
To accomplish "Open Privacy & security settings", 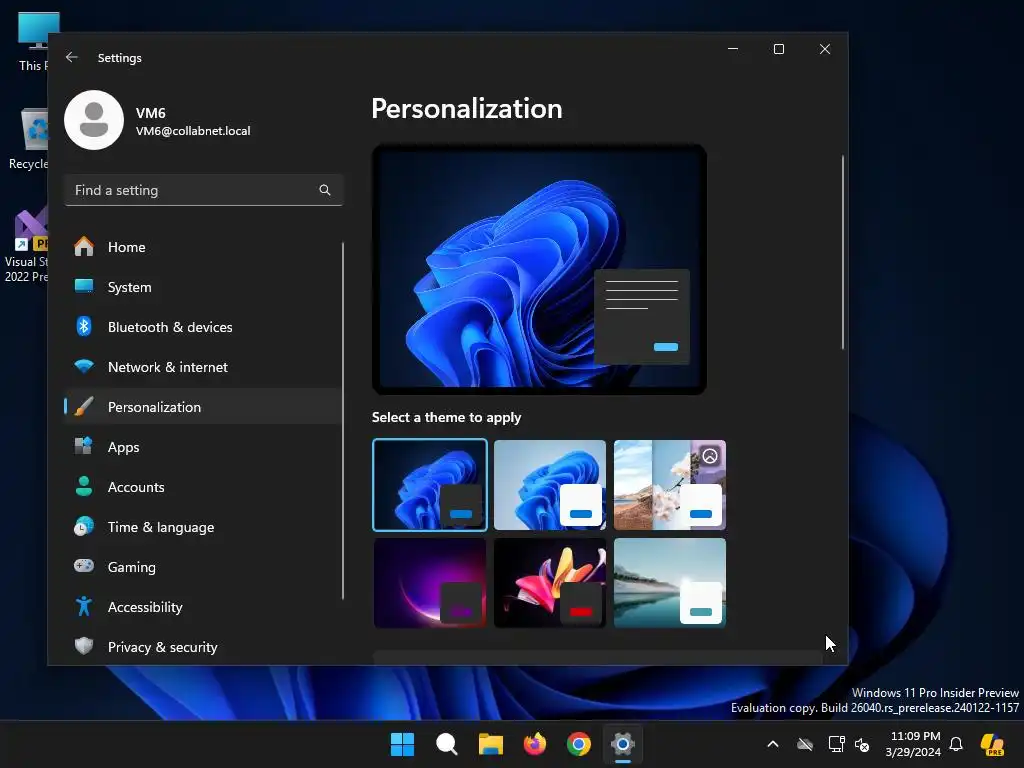I will 203,647.
